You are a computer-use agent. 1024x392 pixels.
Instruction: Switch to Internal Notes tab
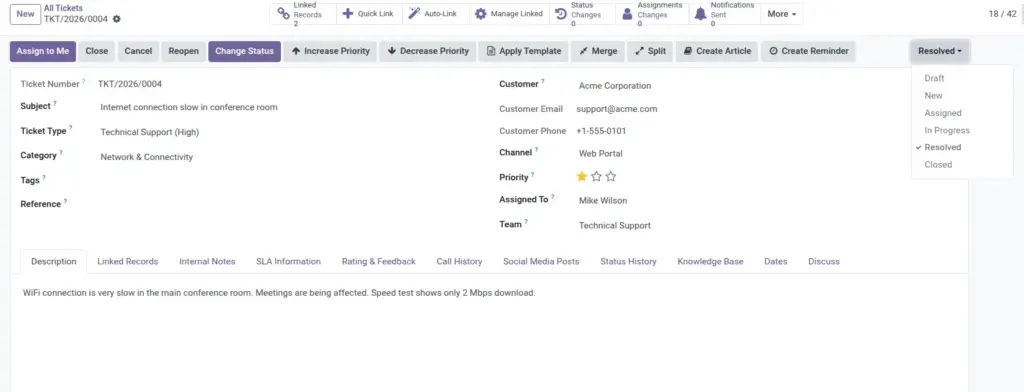pyautogui.click(x=207, y=261)
